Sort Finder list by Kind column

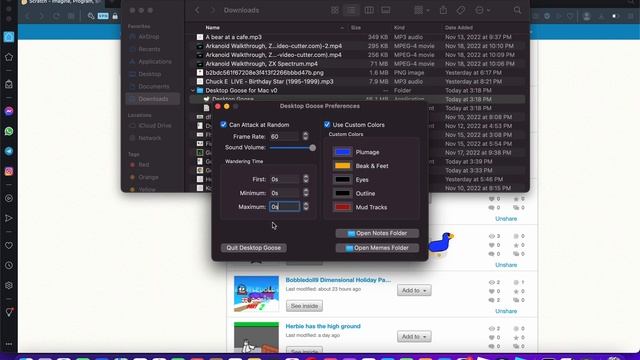point(399,28)
